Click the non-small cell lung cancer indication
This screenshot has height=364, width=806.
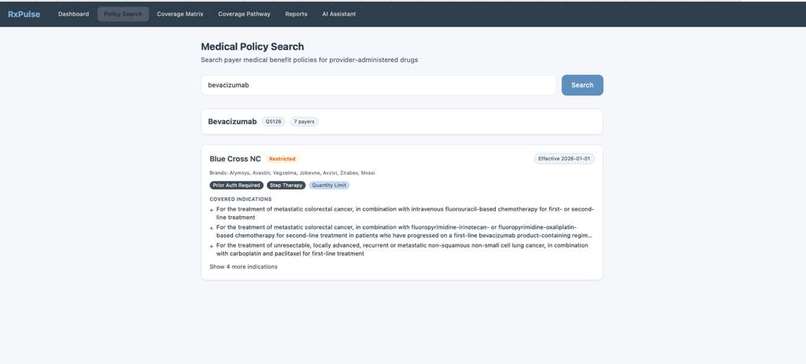pos(402,249)
